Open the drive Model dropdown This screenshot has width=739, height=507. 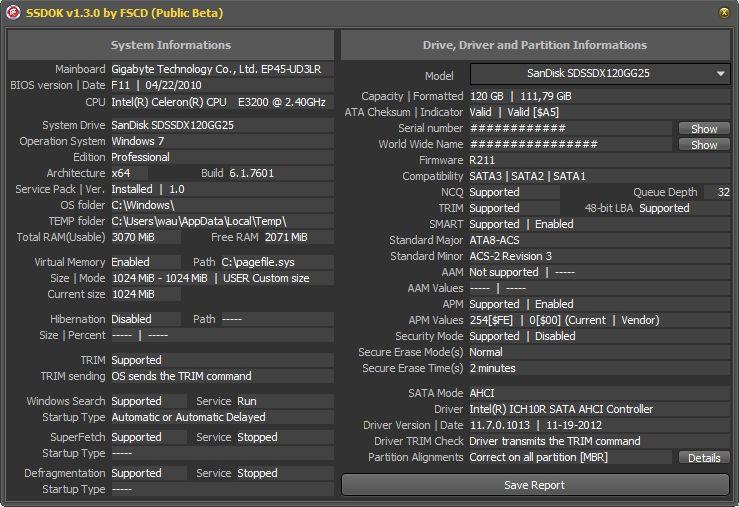coord(600,74)
